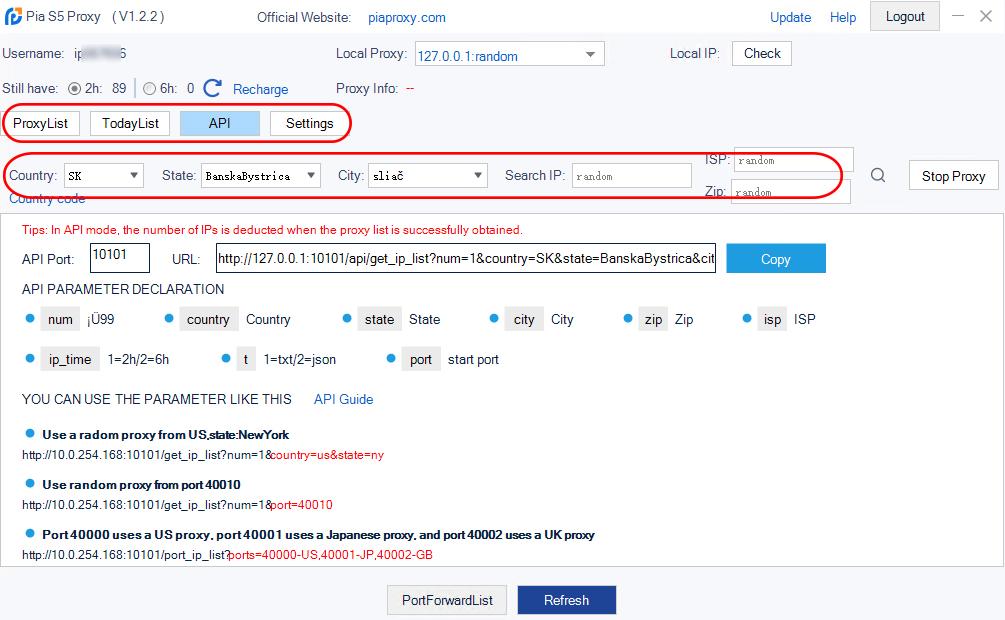Viewport: 1005px width, 620px height.
Task: Click the Recharge link
Action: point(260,89)
